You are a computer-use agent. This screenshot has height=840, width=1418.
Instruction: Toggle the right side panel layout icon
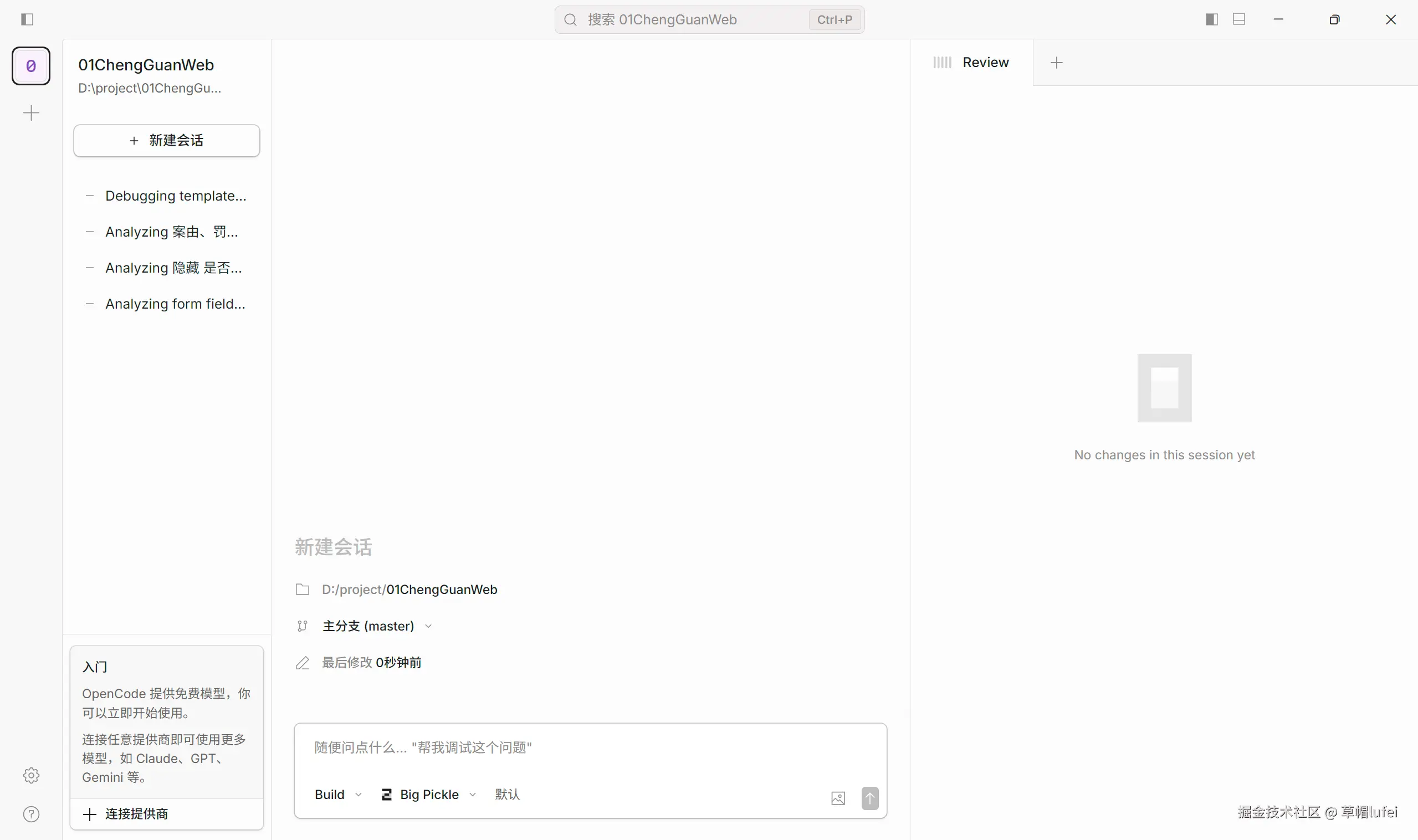(1211, 20)
